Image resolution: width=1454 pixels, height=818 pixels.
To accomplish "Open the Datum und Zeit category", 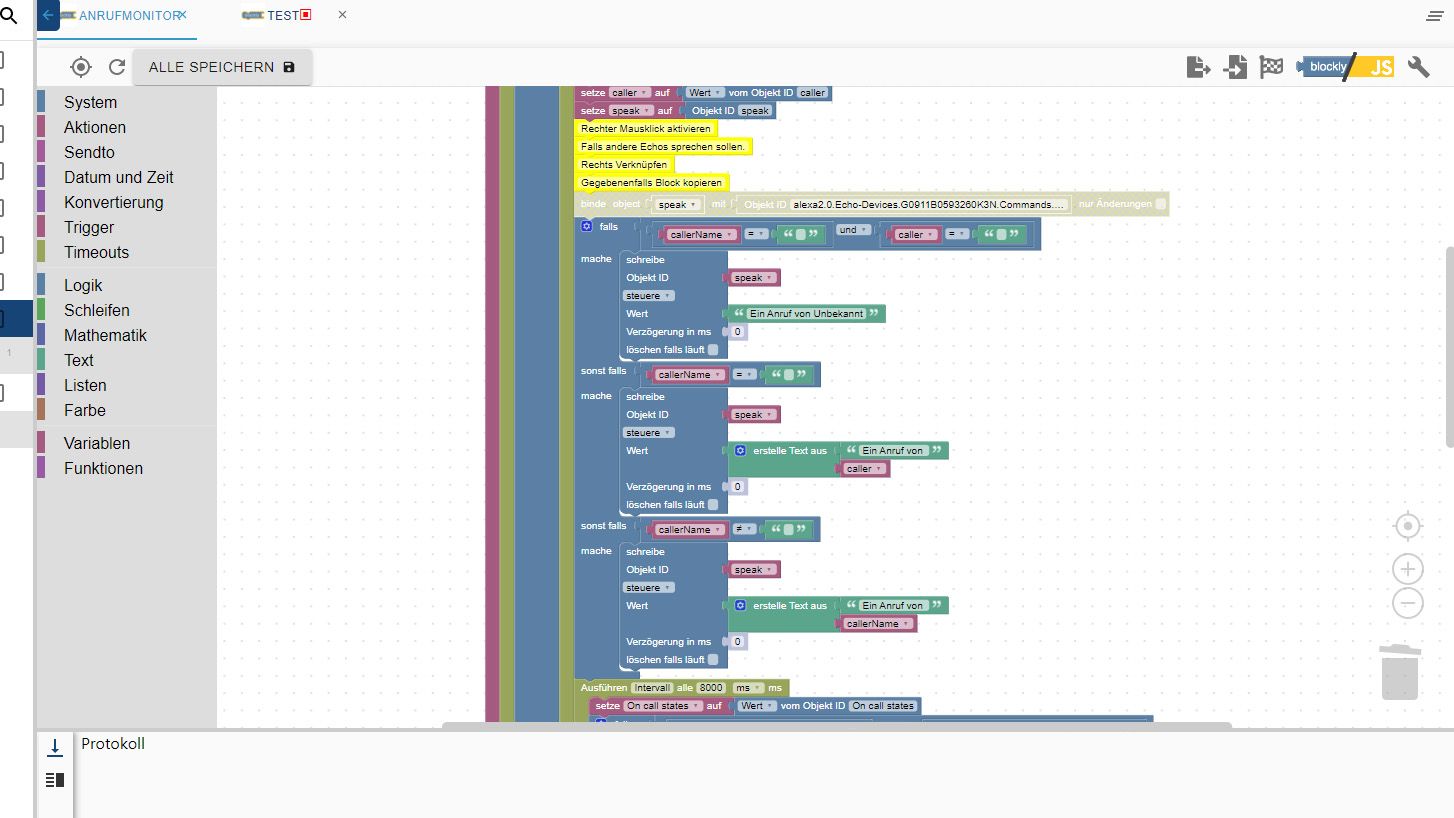I will point(119,177).
